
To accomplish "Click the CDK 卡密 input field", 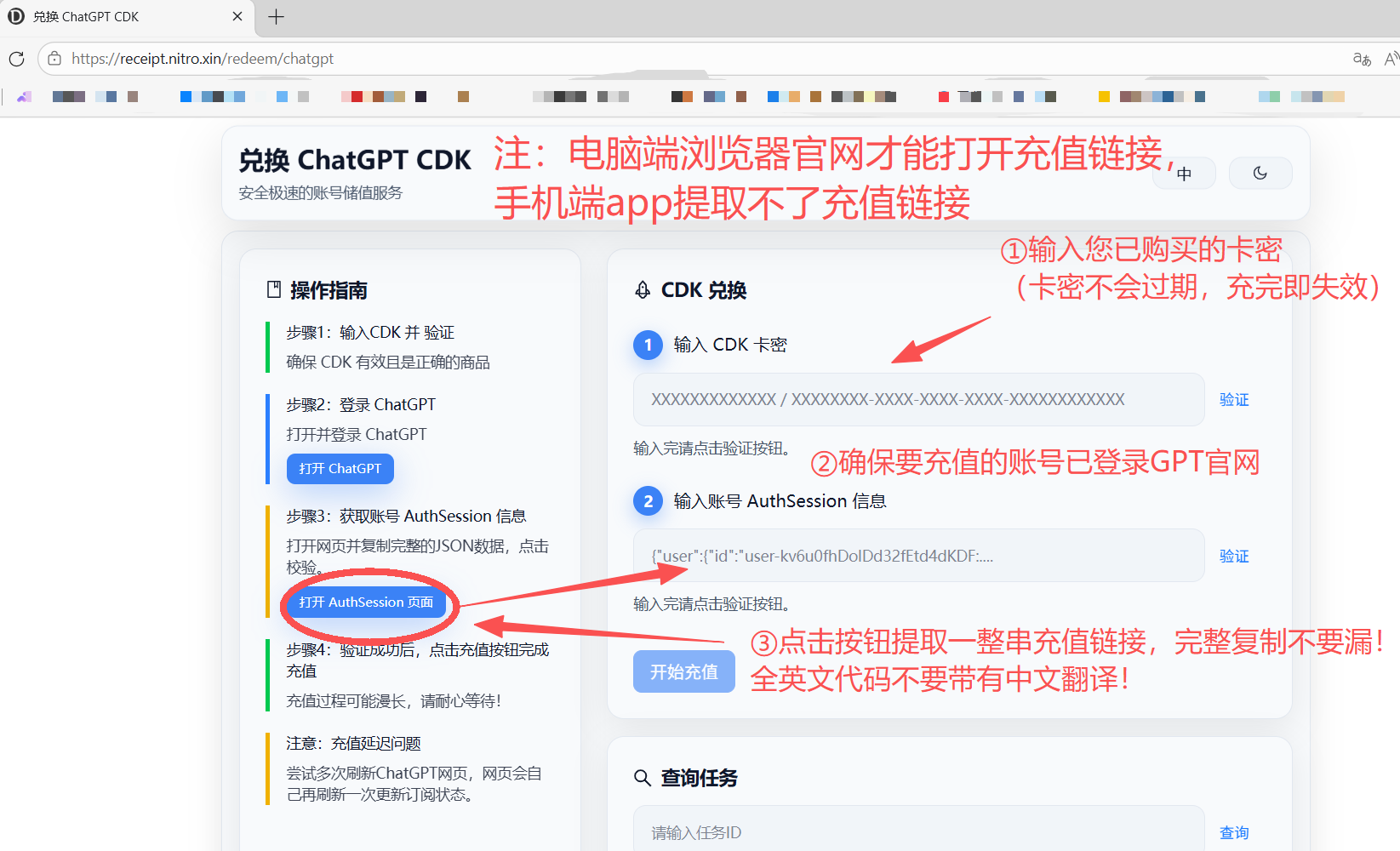I will click(918, 399).
